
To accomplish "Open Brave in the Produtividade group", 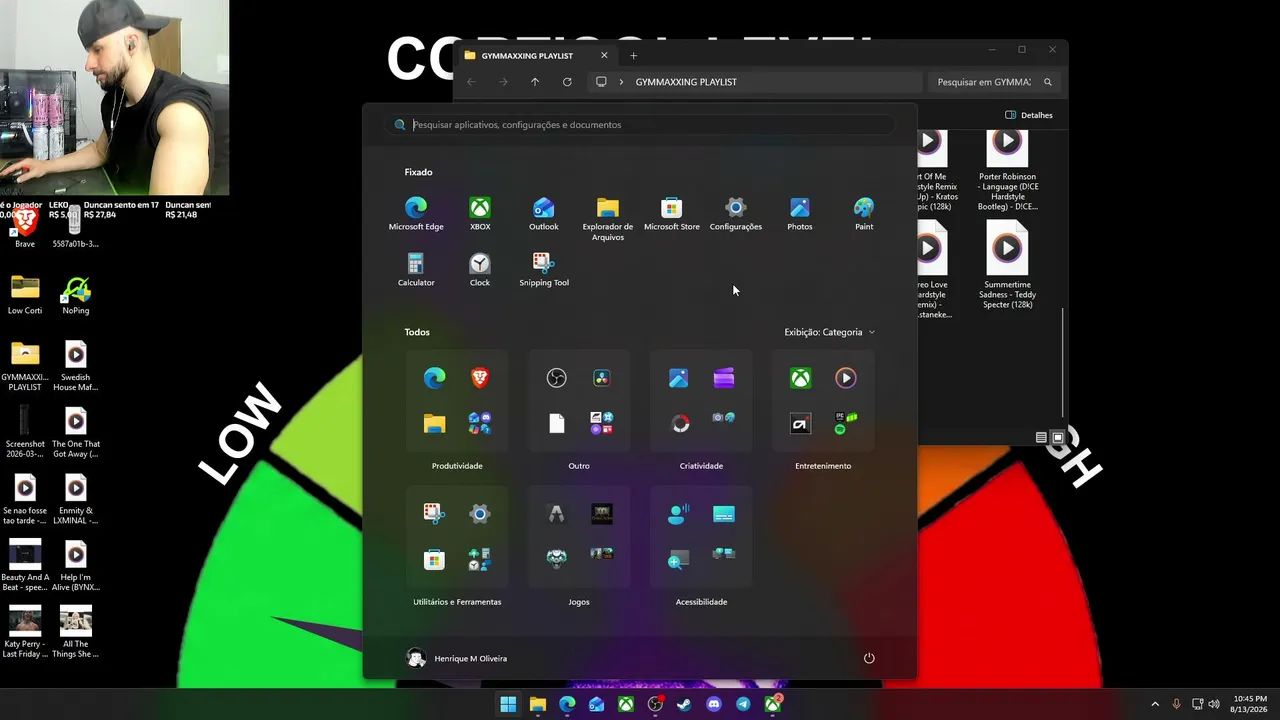I will (x=480, y=378).
